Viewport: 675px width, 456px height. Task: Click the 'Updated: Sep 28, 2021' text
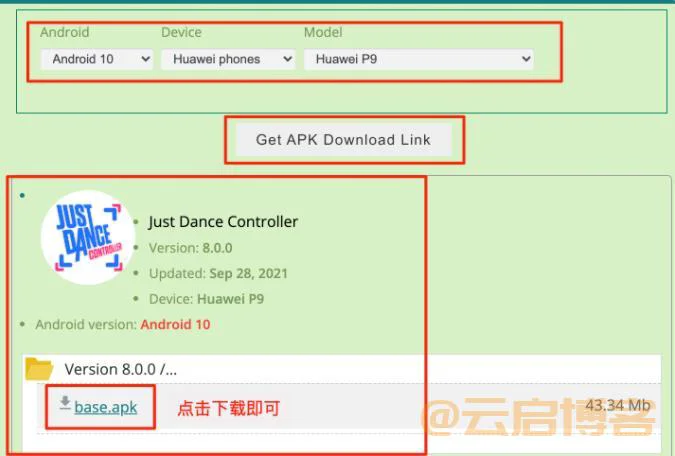click(x=218, y=273)
